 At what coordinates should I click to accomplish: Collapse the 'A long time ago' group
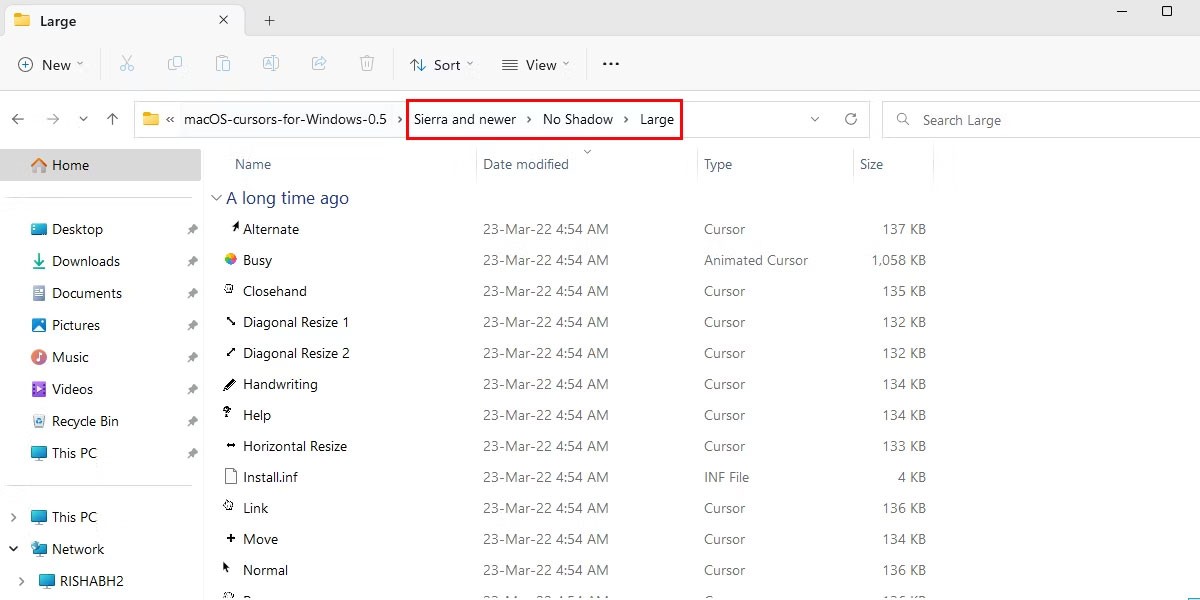[x=216, y=198]
